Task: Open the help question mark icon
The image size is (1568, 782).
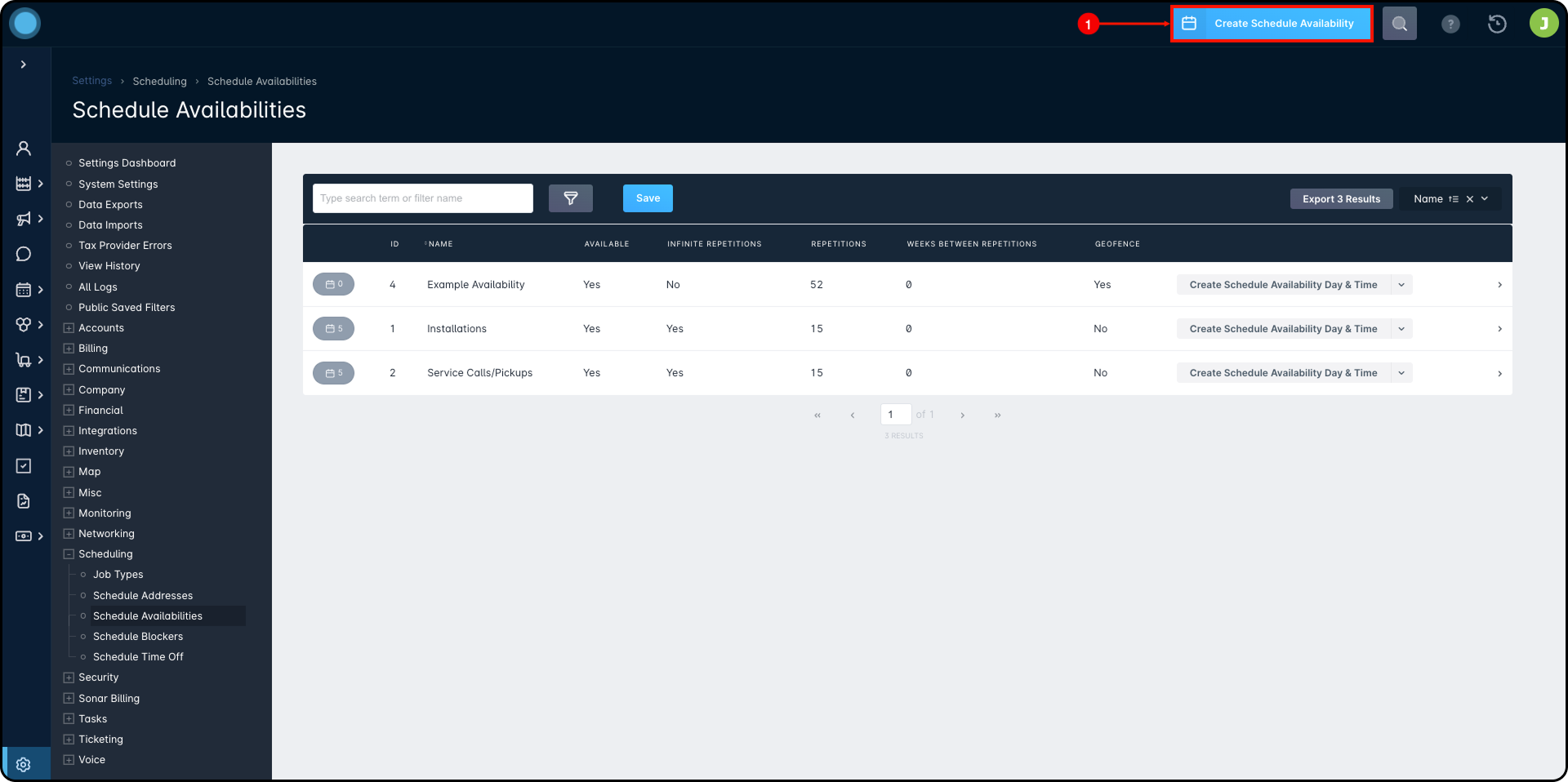Action: [x=1450, y=24]
